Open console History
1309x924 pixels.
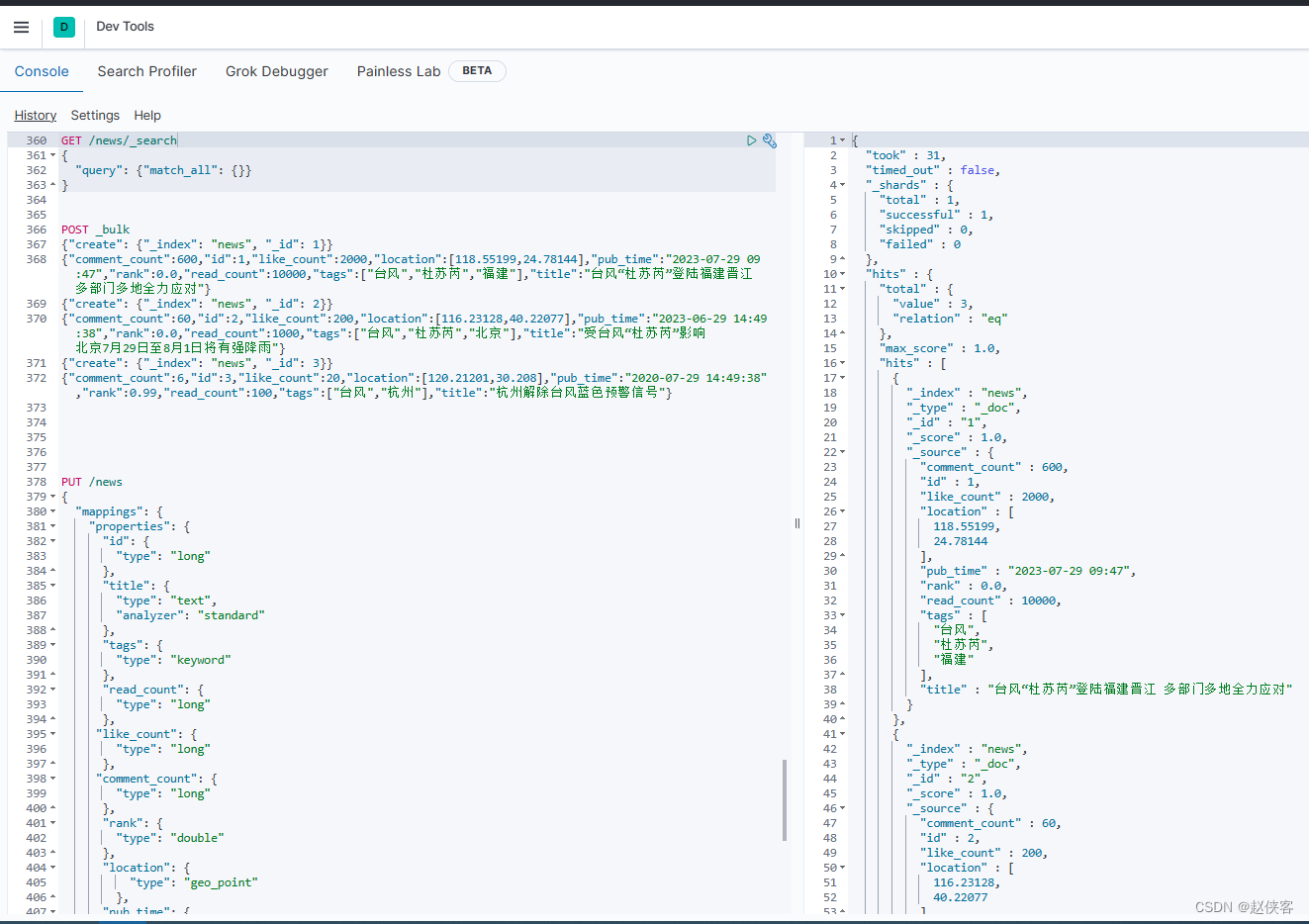[36, 116]
